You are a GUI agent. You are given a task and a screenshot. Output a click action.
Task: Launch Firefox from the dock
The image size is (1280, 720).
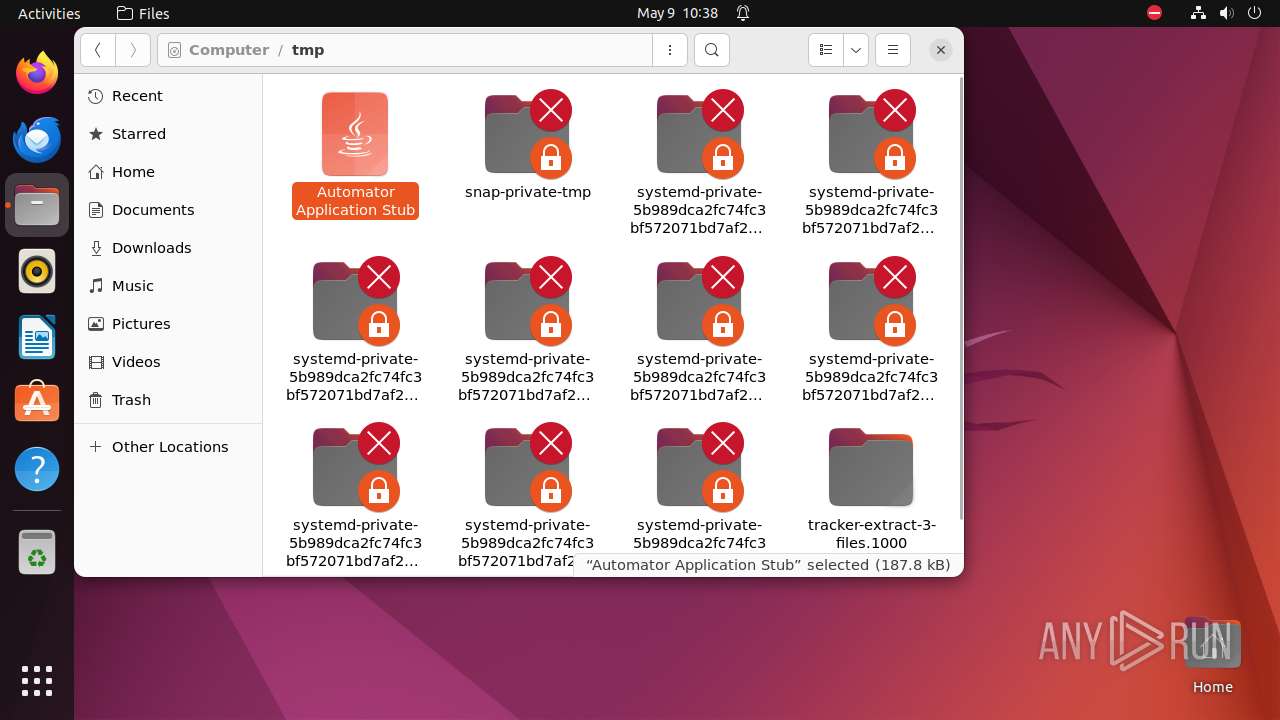[37, 73]
